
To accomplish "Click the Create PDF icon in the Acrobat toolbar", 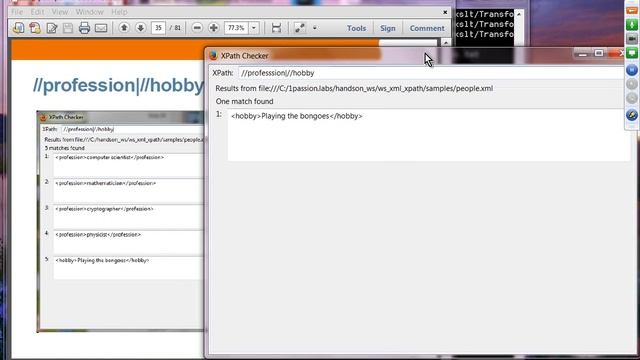I will (18, 28).
